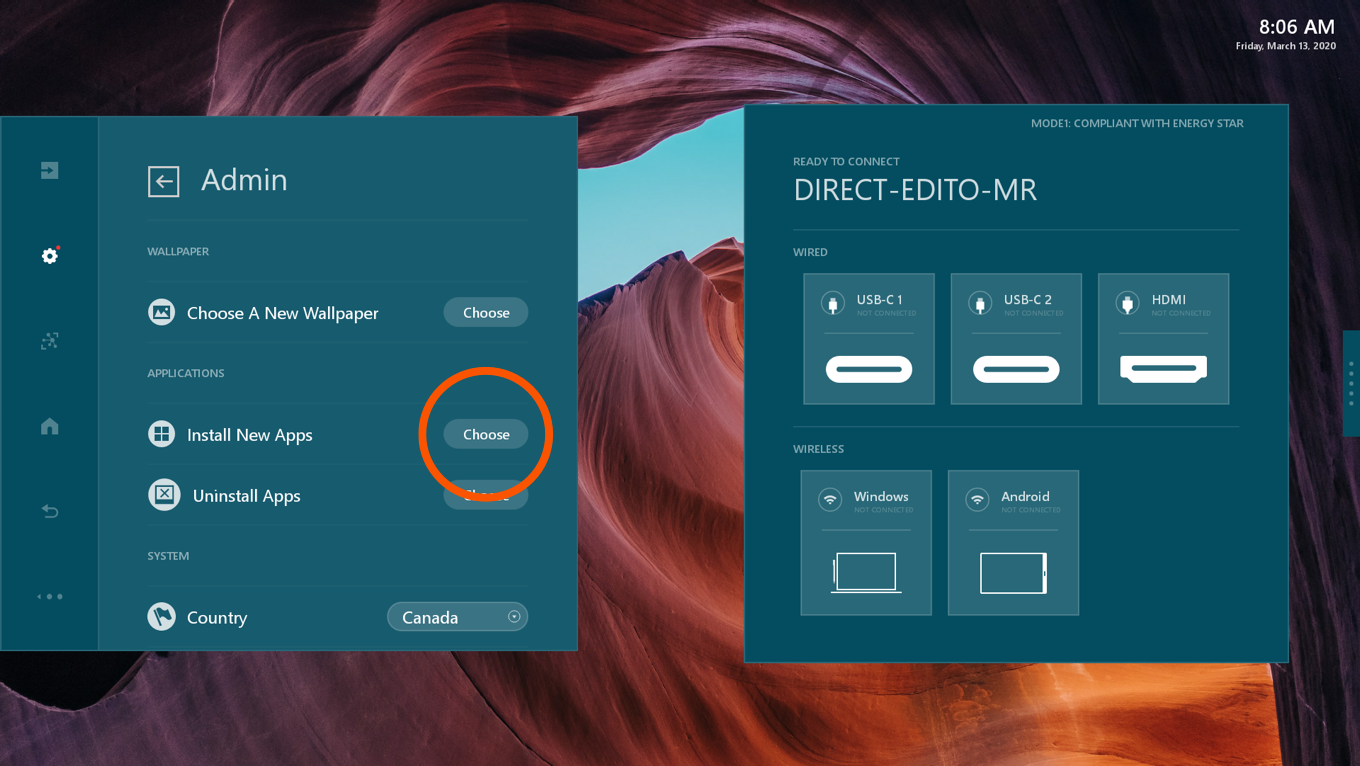
Task: Select the USB-C 2 plug icon
Action: (x=980, y=304)
